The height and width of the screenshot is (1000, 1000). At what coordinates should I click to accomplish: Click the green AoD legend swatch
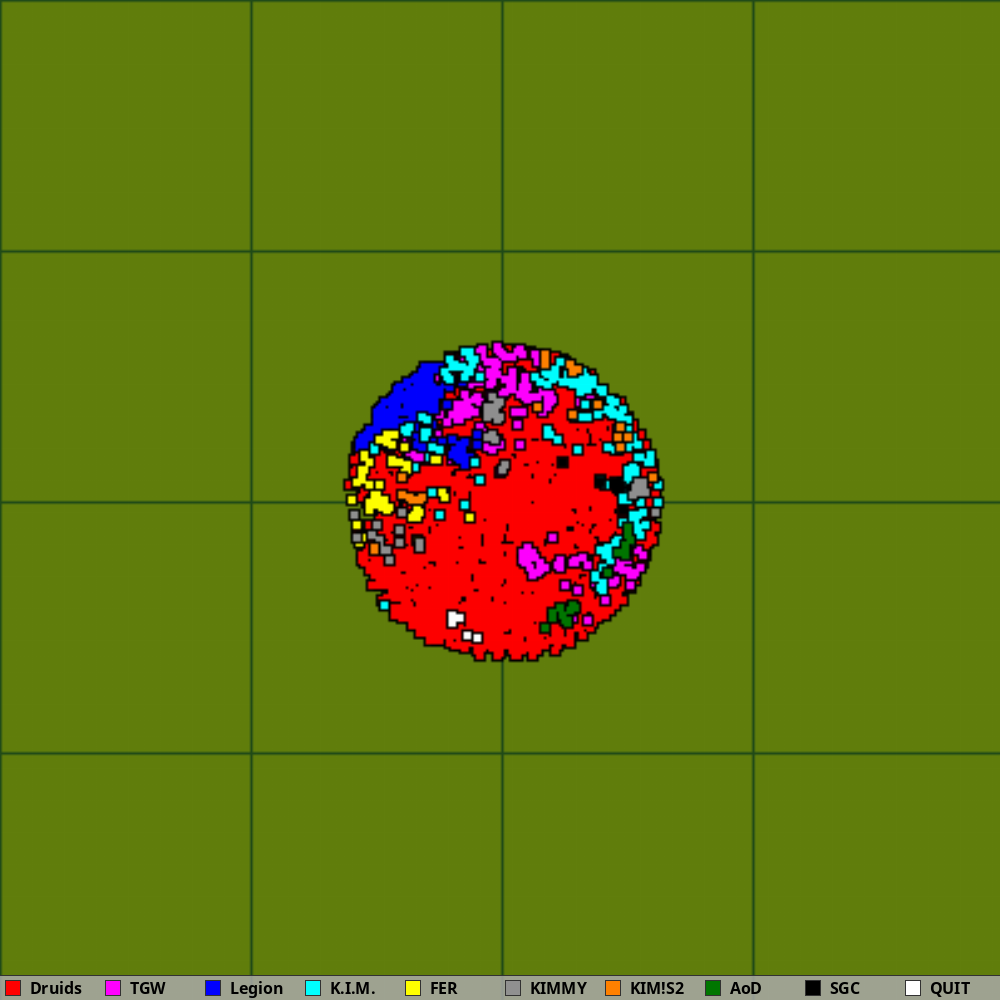[713, 988]
